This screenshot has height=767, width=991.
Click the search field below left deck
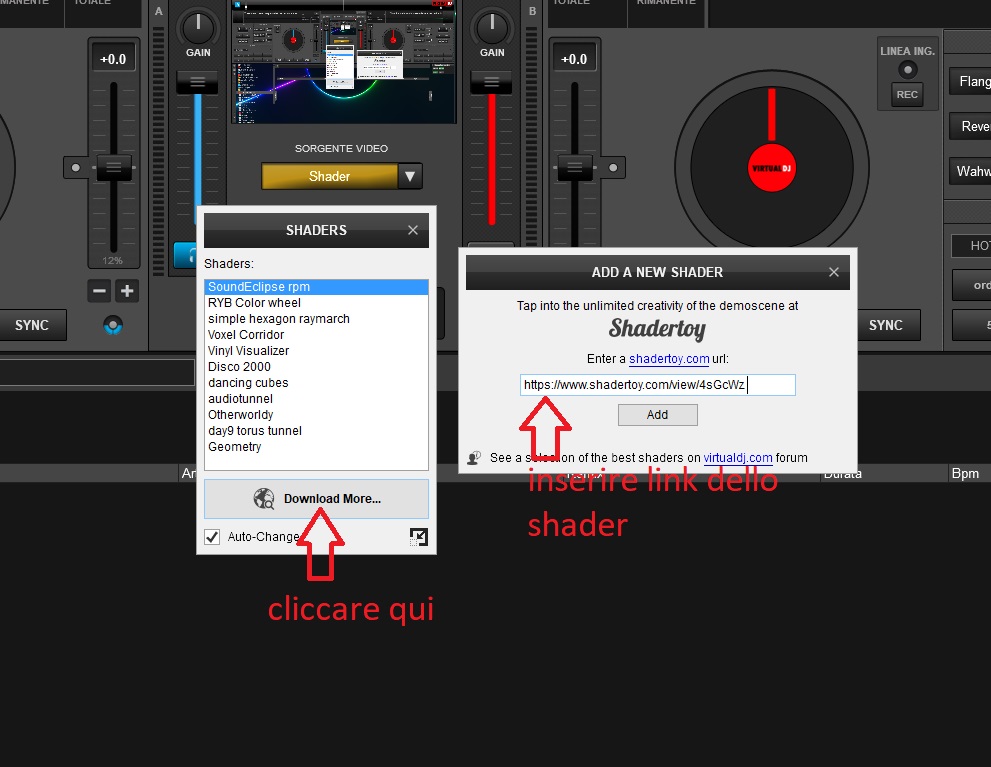tap(97, 373)
